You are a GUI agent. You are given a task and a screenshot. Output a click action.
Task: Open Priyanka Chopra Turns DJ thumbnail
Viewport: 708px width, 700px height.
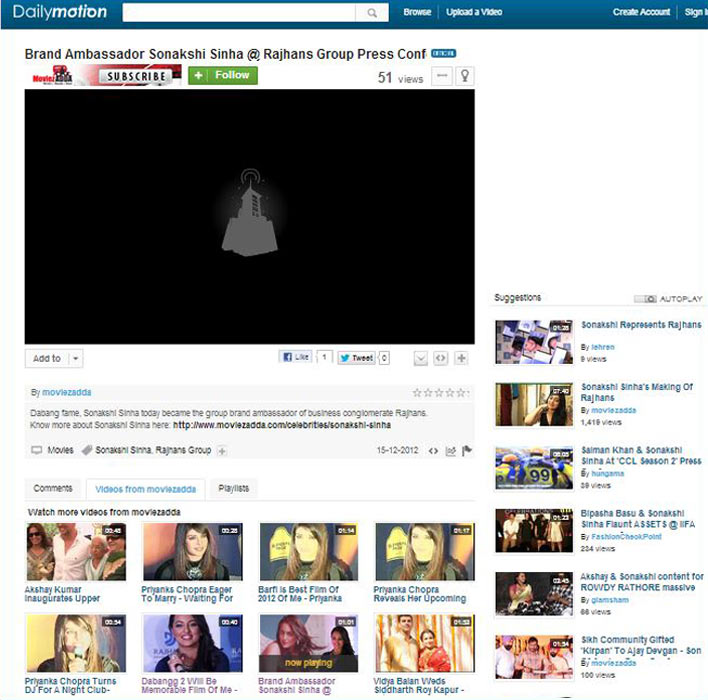[76, 644]
